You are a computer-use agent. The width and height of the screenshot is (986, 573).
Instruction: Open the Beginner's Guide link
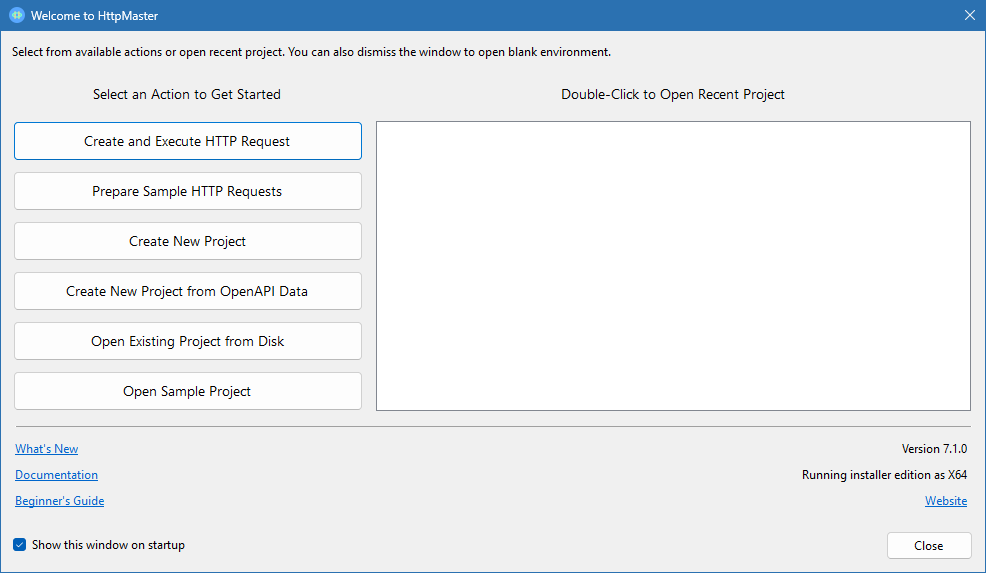tap(60, 501)
